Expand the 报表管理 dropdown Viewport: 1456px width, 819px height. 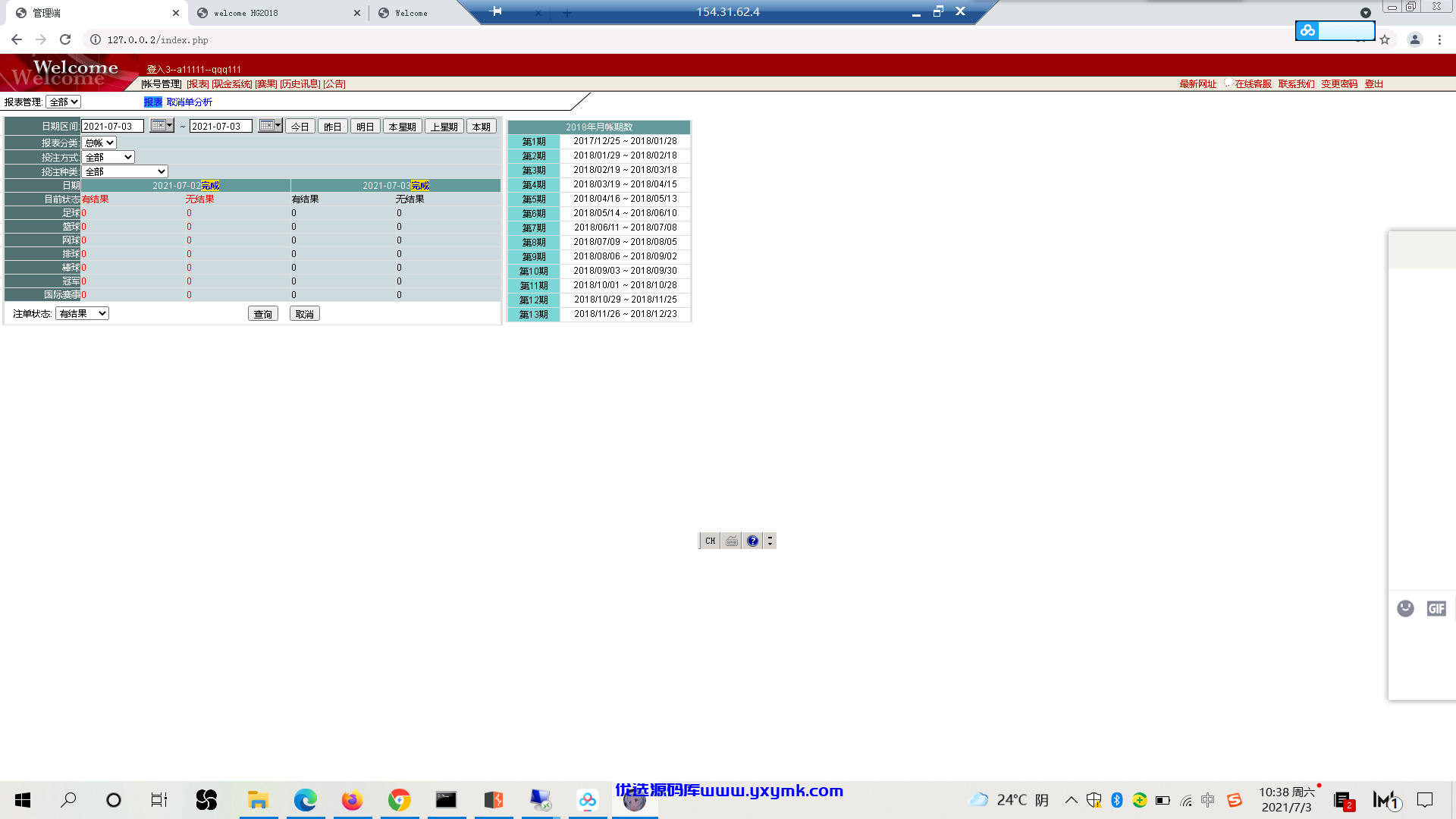tap(63, 102)
